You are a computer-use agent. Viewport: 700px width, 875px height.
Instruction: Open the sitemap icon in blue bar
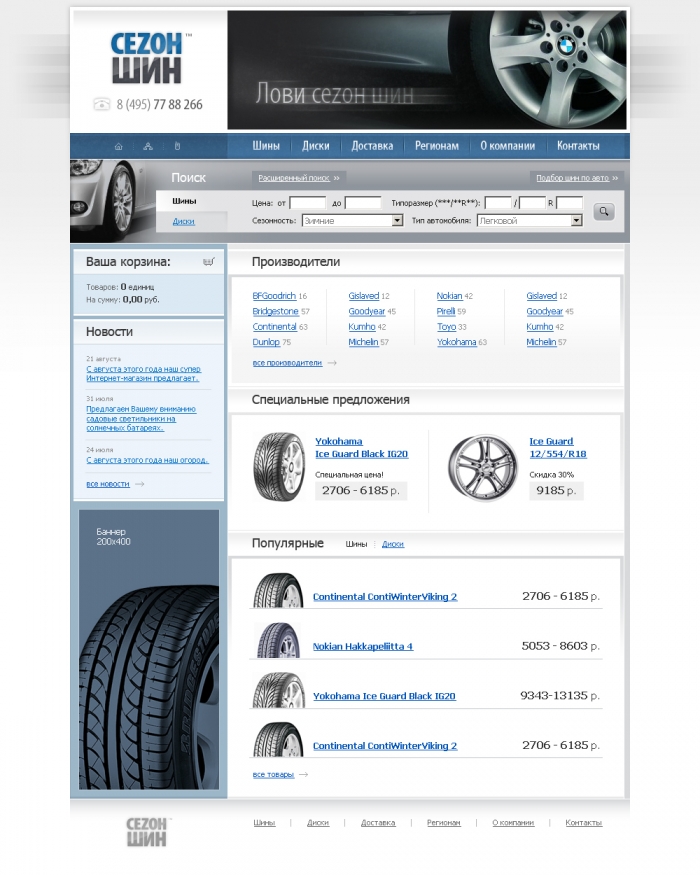(148, 146)
